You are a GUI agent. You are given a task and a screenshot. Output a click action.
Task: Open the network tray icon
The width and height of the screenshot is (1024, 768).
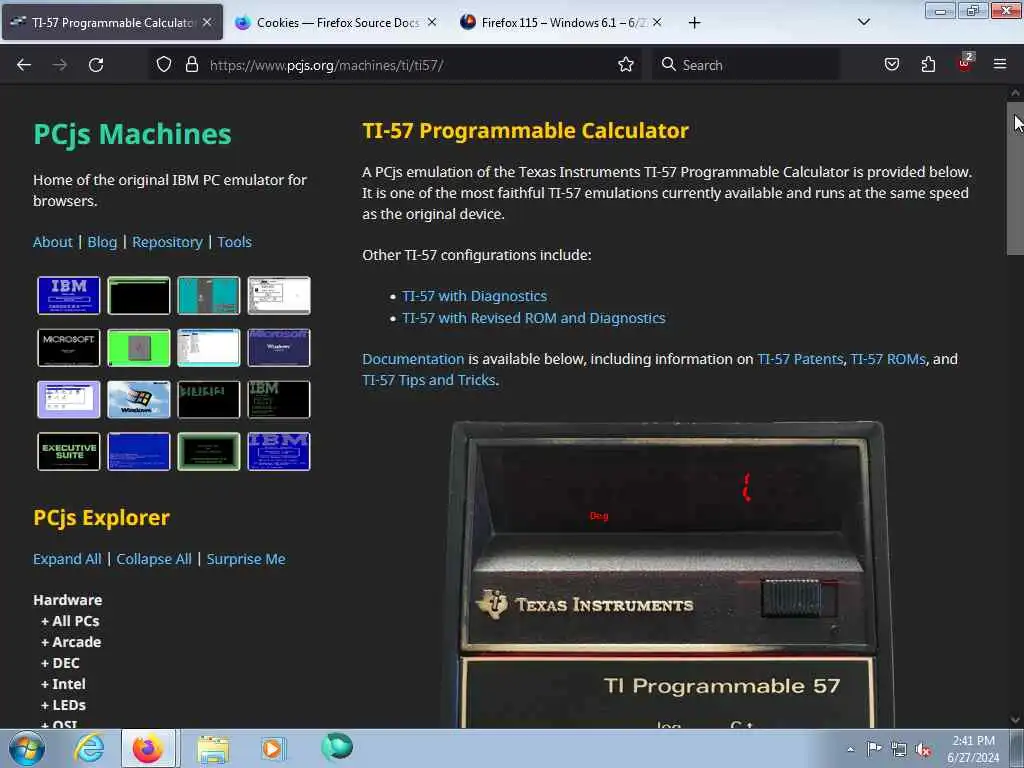899,750
